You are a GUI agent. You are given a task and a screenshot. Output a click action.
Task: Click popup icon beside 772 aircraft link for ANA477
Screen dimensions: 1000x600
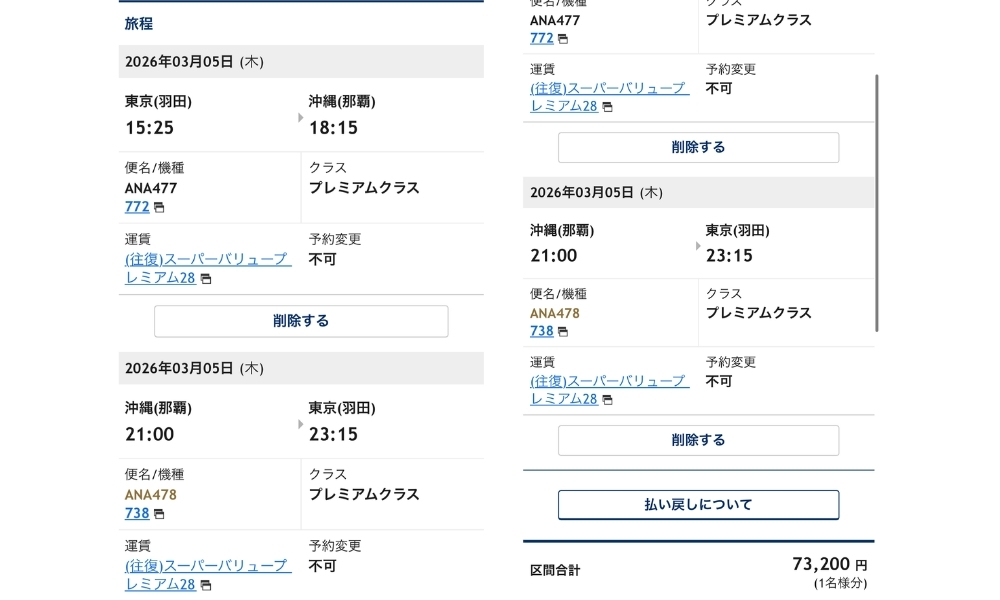coord(157,207)
